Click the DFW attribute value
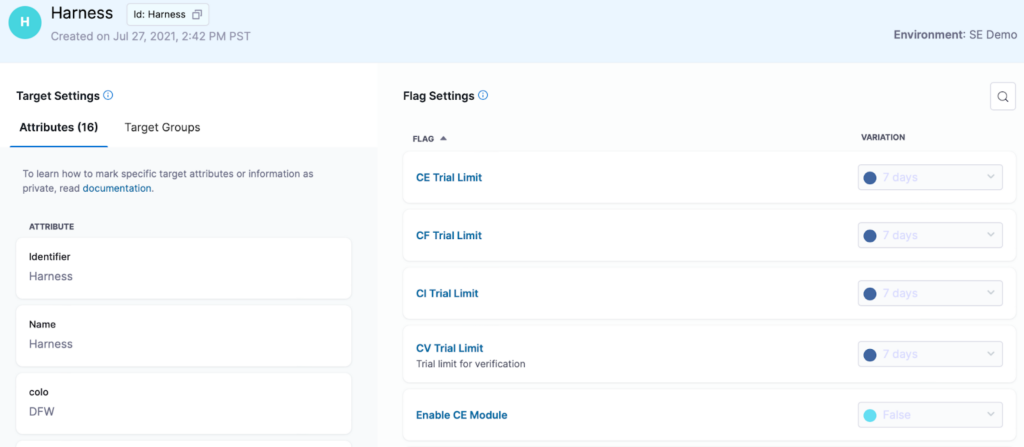 coord(40,412)
